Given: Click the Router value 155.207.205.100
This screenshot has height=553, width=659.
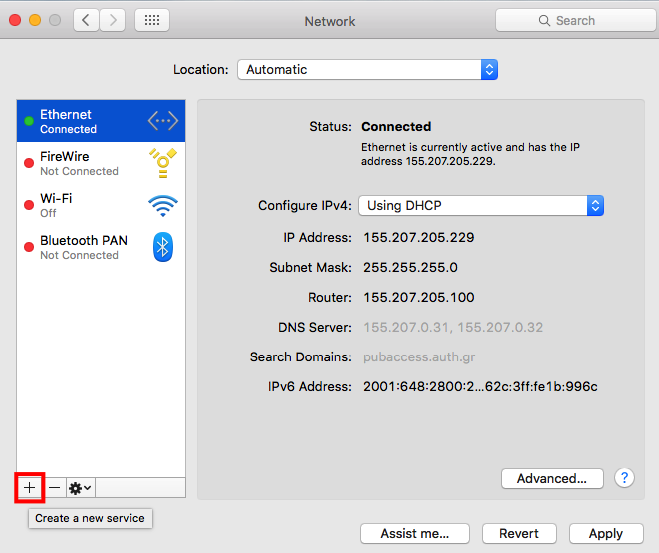Looking at the screenshot, I should (419, 298).
